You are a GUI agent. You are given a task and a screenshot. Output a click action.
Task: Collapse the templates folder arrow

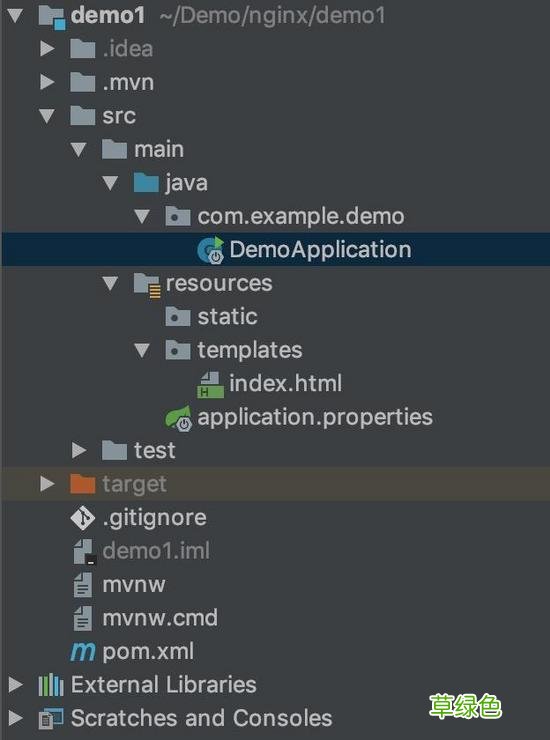142,350
